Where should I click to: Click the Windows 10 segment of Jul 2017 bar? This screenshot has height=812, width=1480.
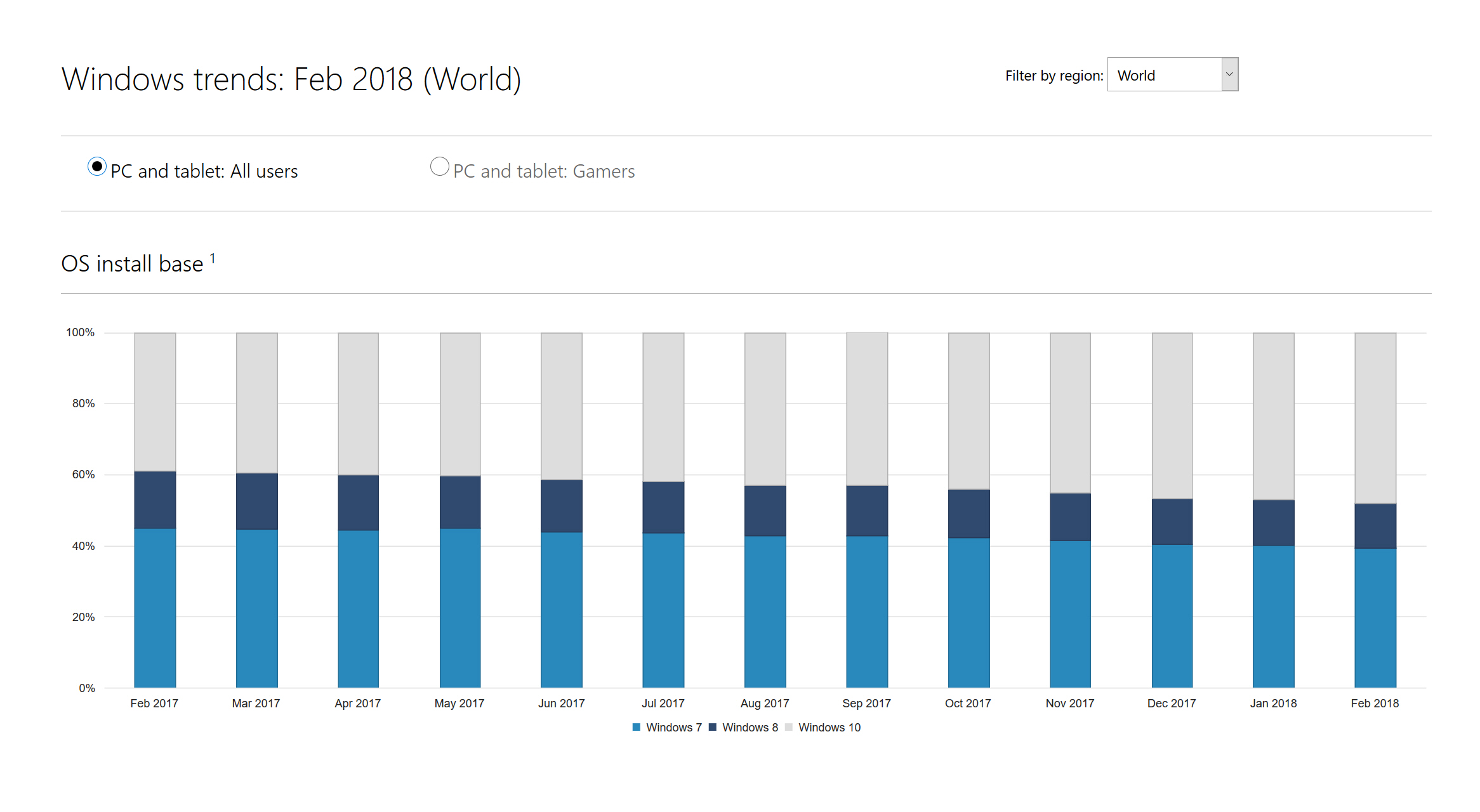663,407
